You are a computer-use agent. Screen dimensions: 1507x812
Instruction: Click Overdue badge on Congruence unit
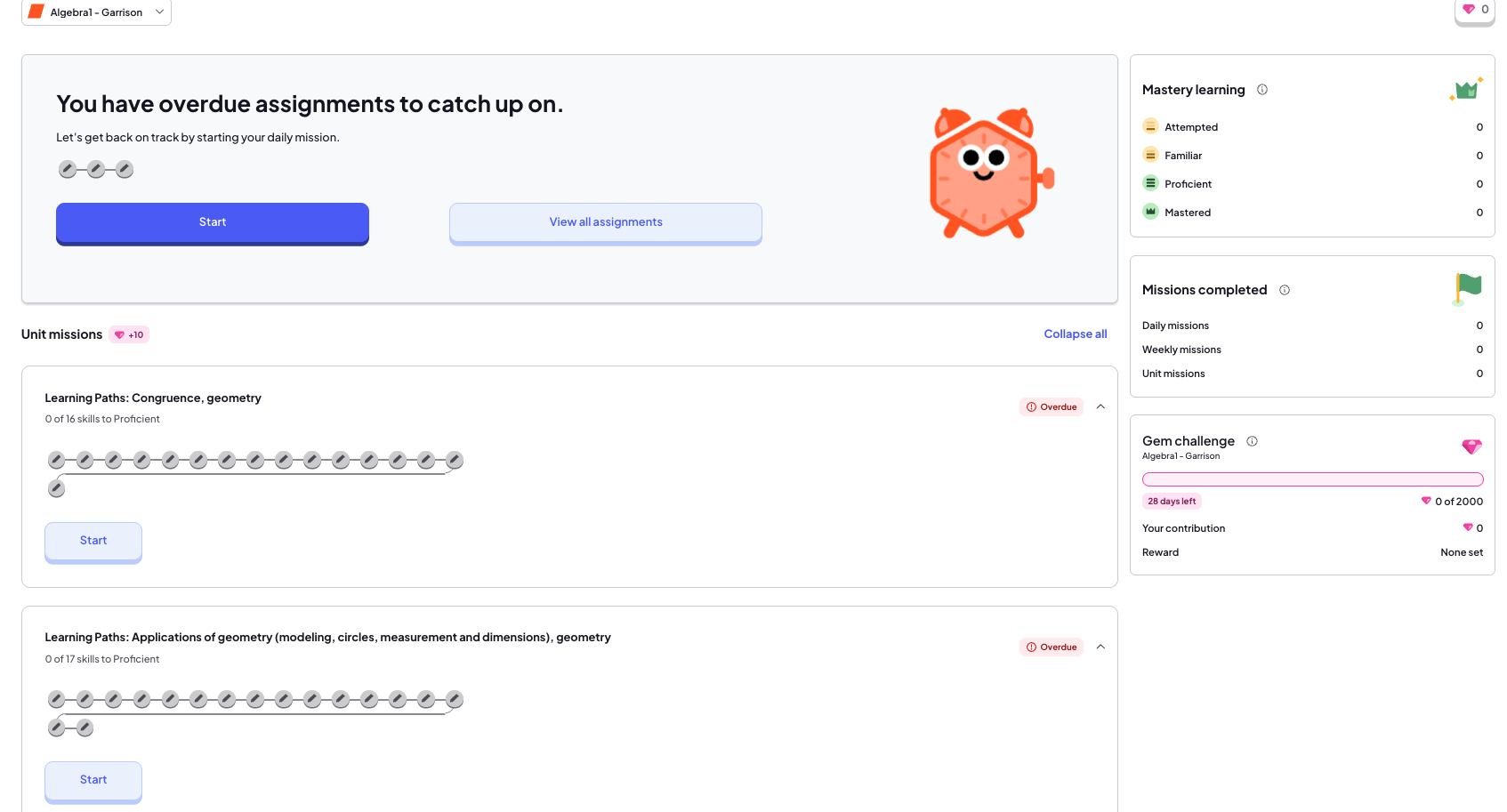[x=1052, y=407]
